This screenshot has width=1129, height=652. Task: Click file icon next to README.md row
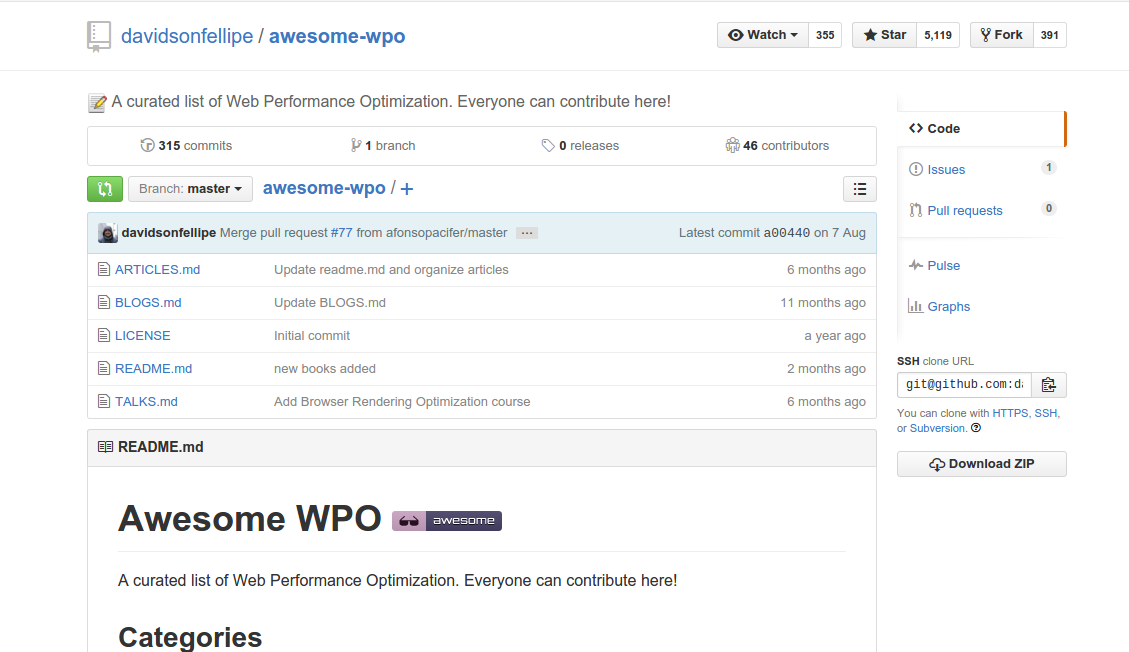(104, 368)
